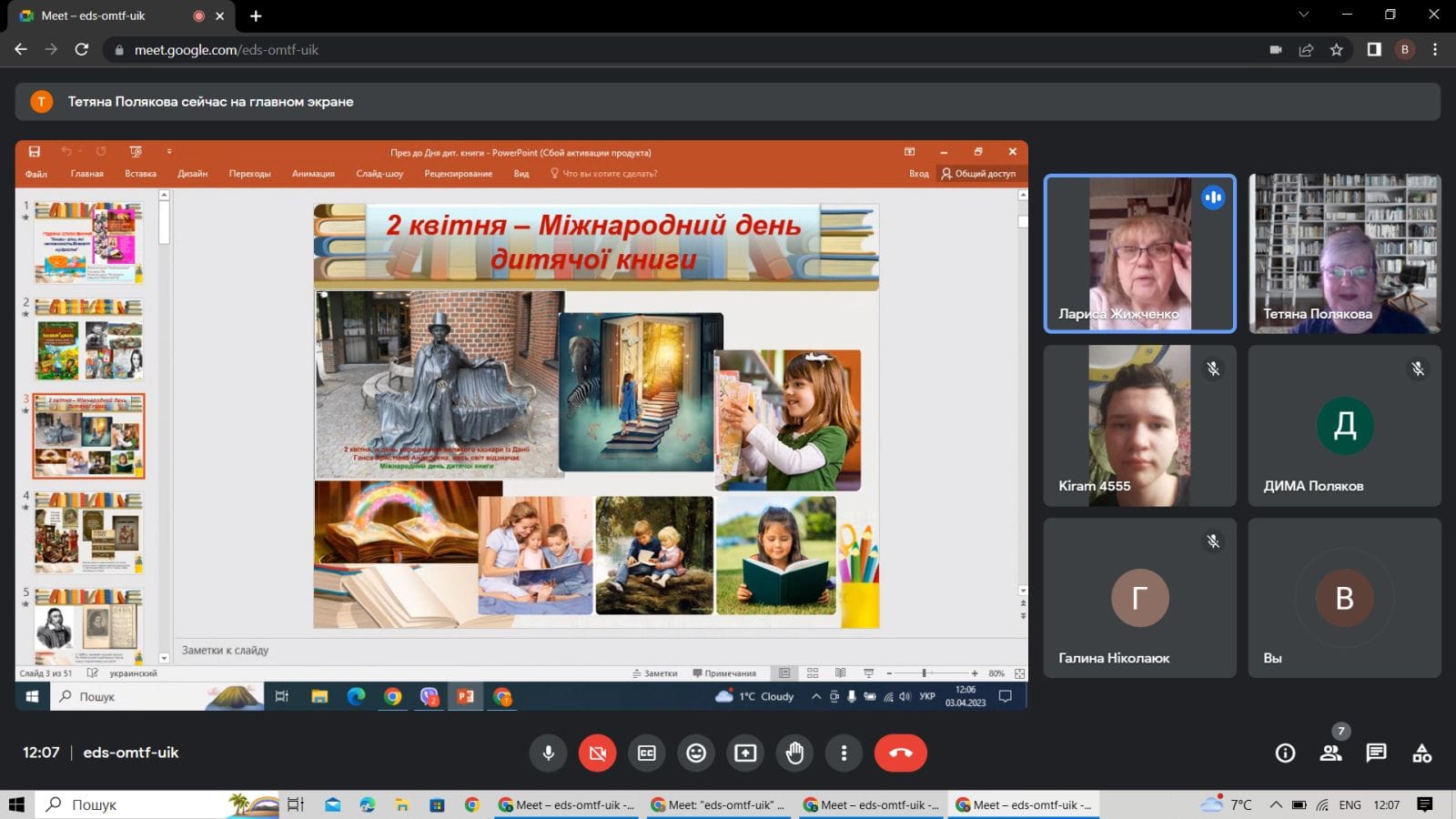1456x819 pixels.
Task: Toggle closed captions button
Action: pos(647,753)
